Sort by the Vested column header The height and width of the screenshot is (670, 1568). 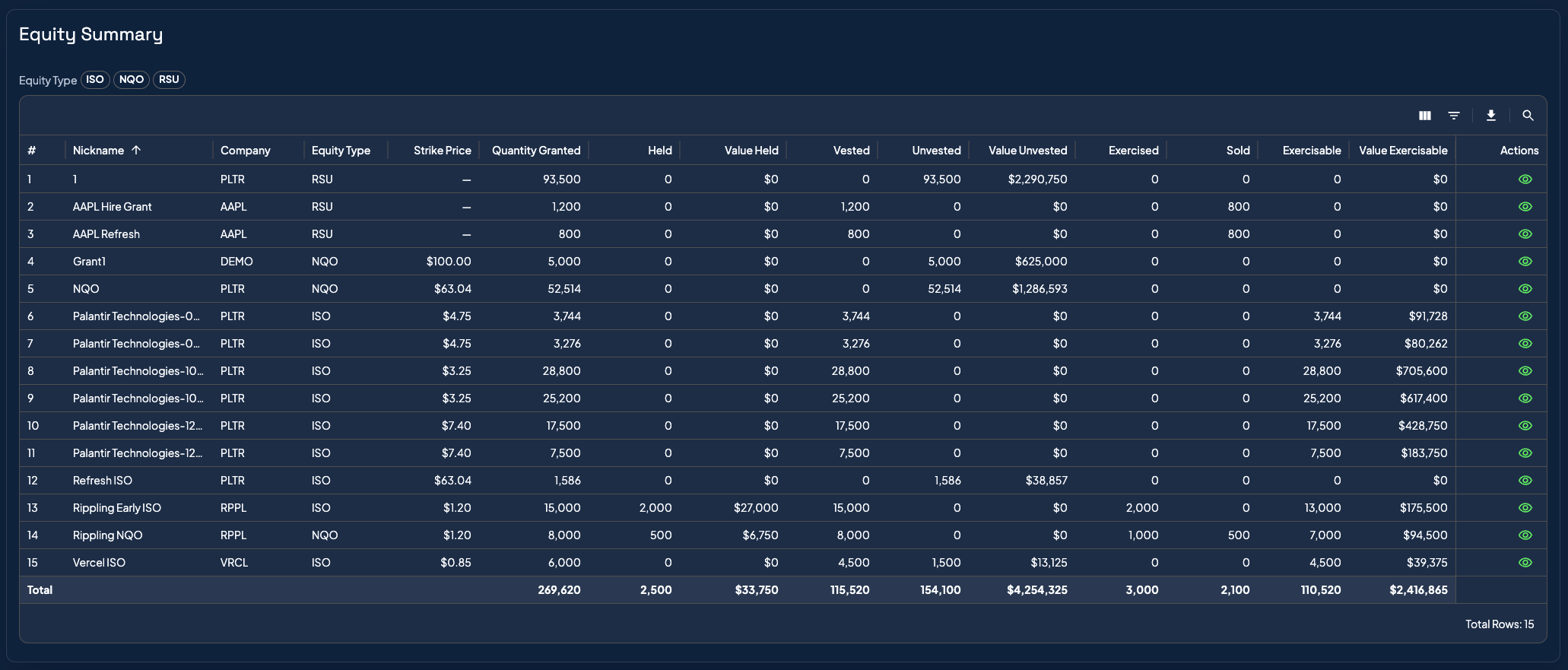click(x=852, y=151)
